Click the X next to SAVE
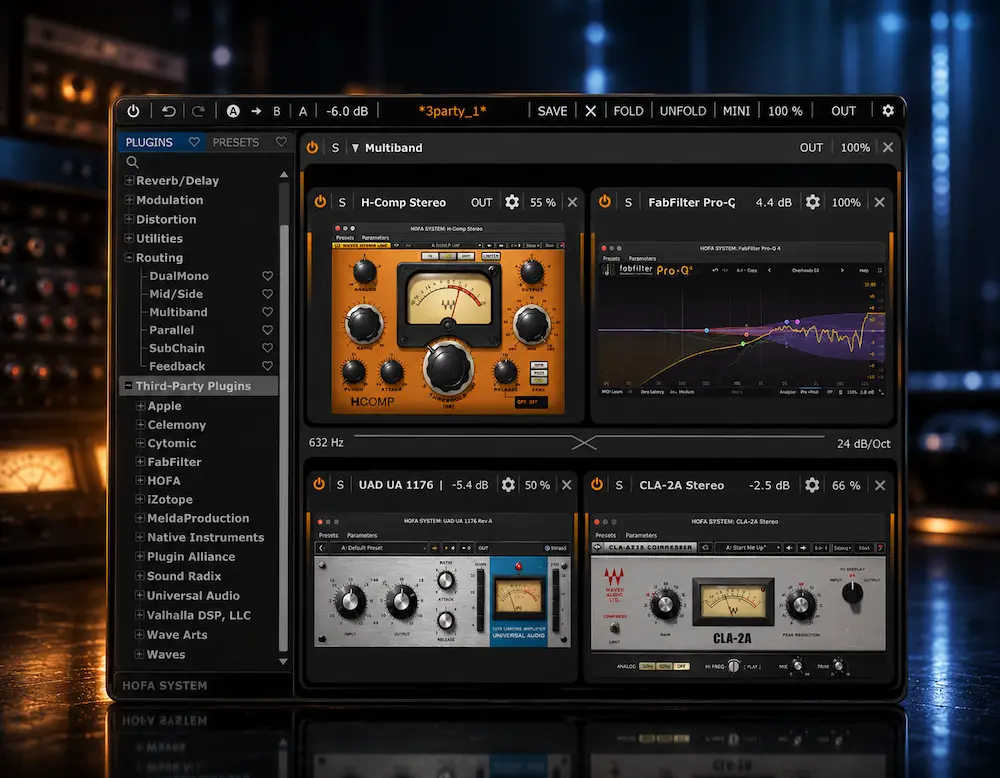1000x778 pixels. [591, 111]
